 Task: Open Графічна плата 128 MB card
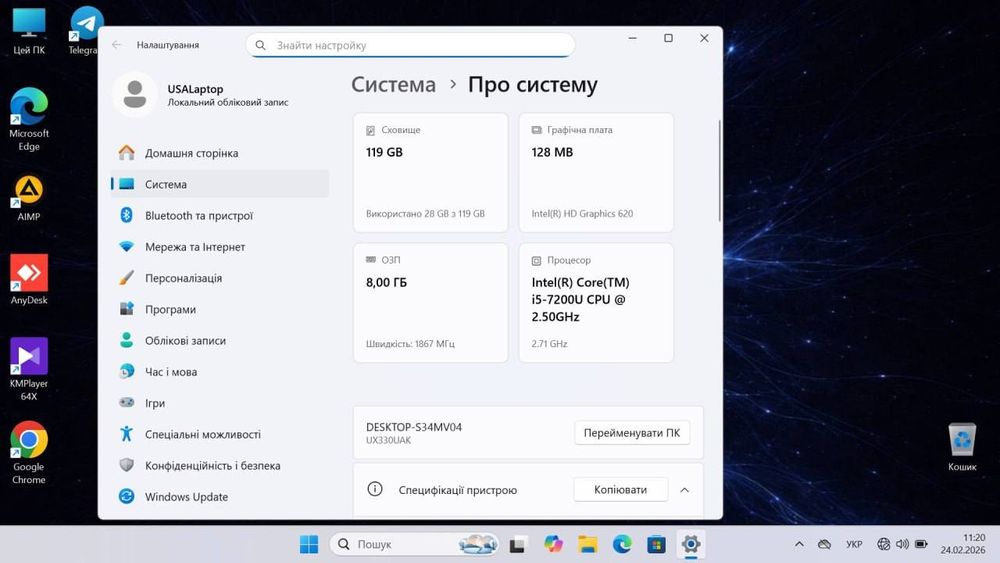pyautogui.click(x=596, y=173)
